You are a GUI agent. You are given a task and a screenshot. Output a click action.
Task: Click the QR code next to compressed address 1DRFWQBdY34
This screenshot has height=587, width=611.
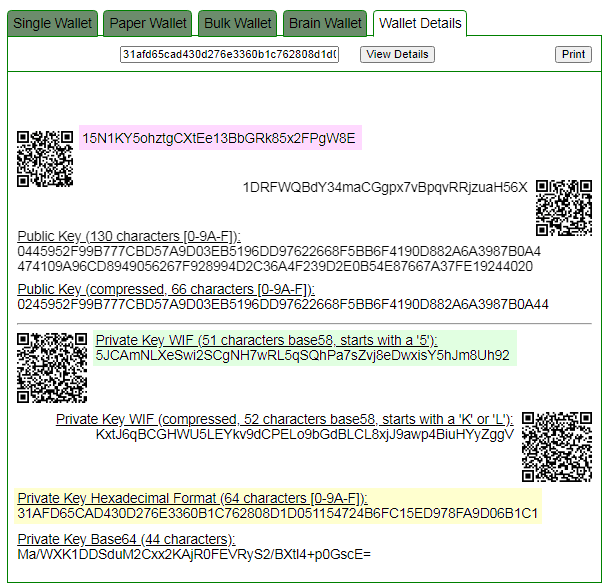point(564,208)
